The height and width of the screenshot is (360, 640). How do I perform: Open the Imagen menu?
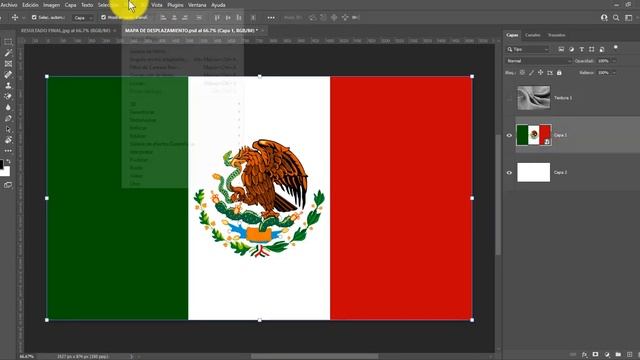[51, 5]
